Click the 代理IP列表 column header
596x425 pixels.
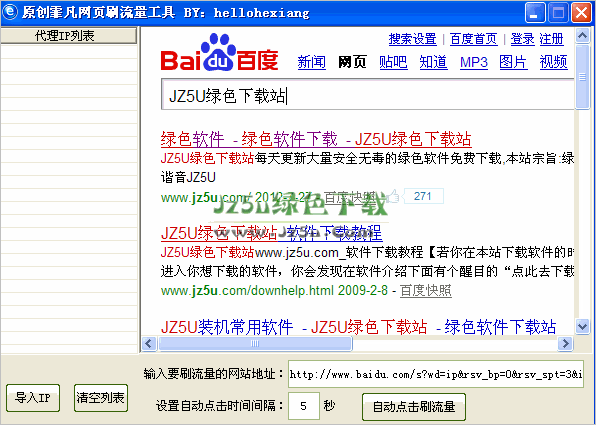coord(68,36)
